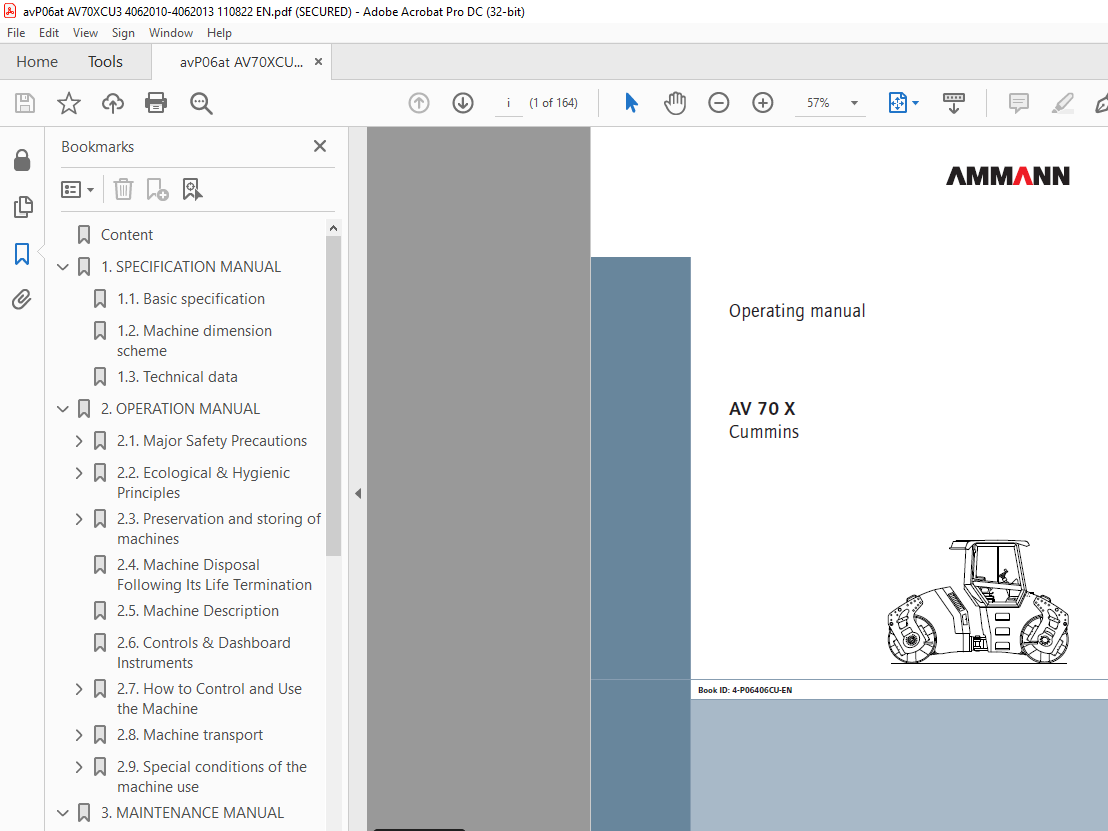Open the Edit menu

click(49, 33)
